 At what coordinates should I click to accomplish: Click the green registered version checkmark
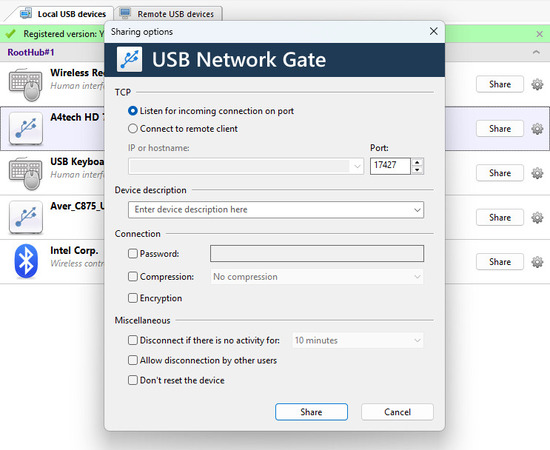coord(11,34)
